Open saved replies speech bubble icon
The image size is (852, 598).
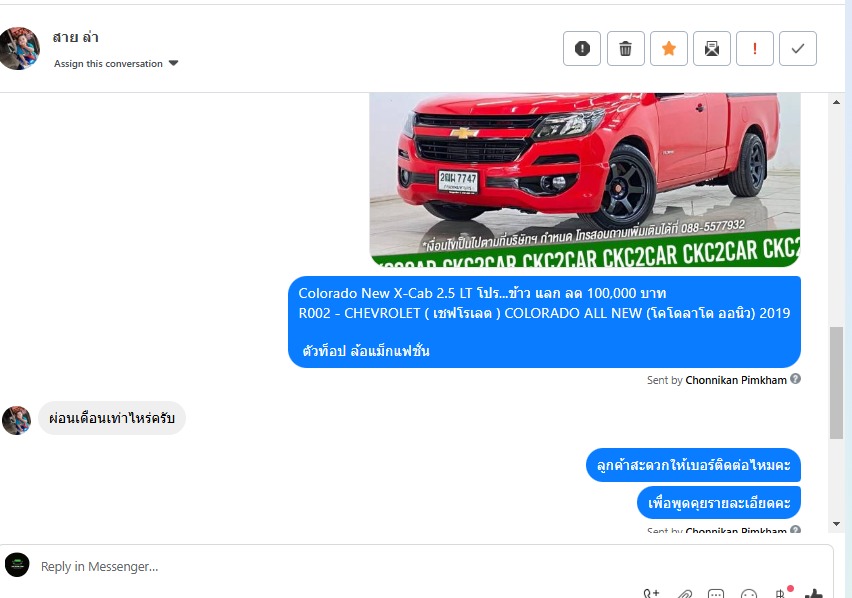point(716,594)
